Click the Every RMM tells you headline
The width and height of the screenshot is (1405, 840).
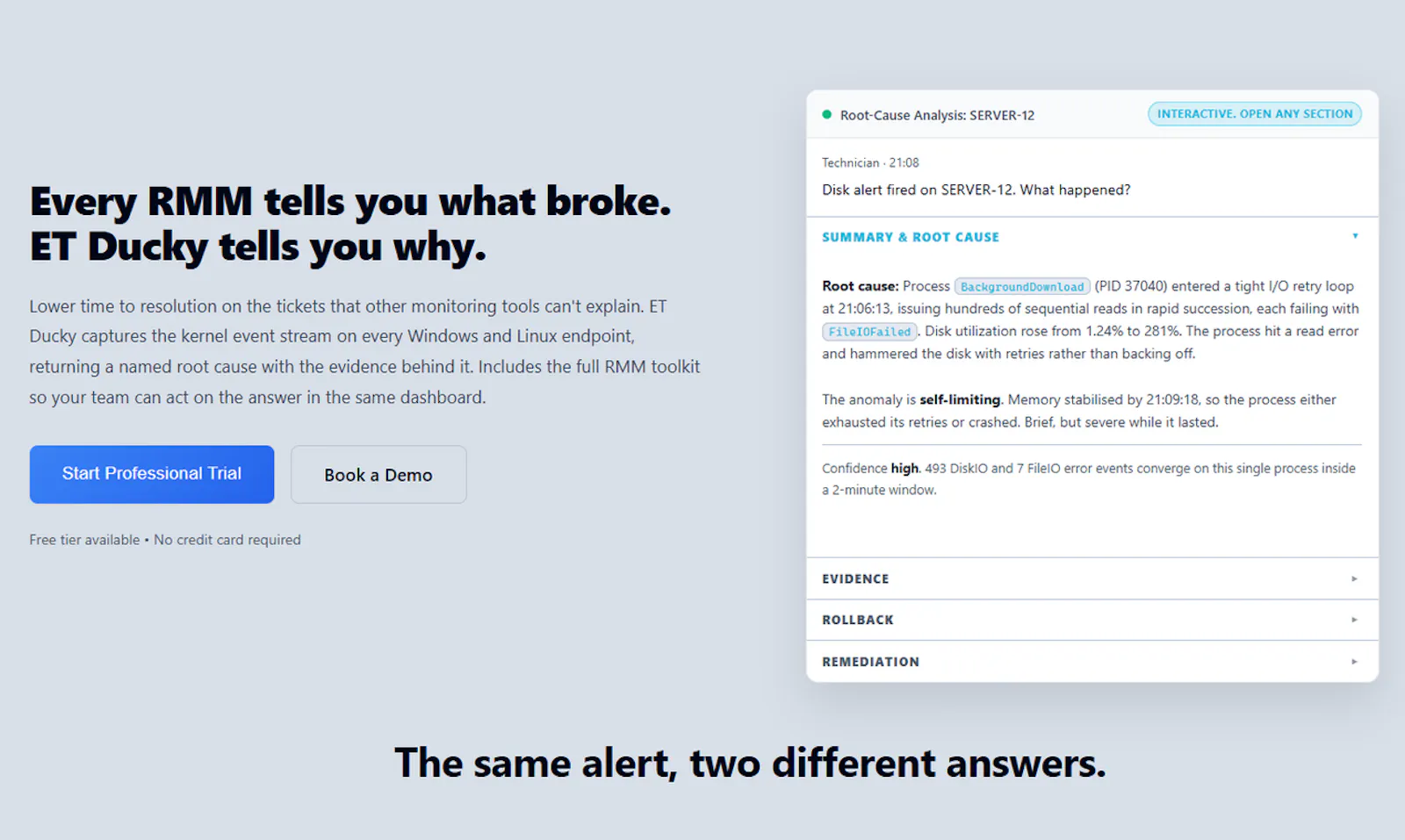coord(350,224)
